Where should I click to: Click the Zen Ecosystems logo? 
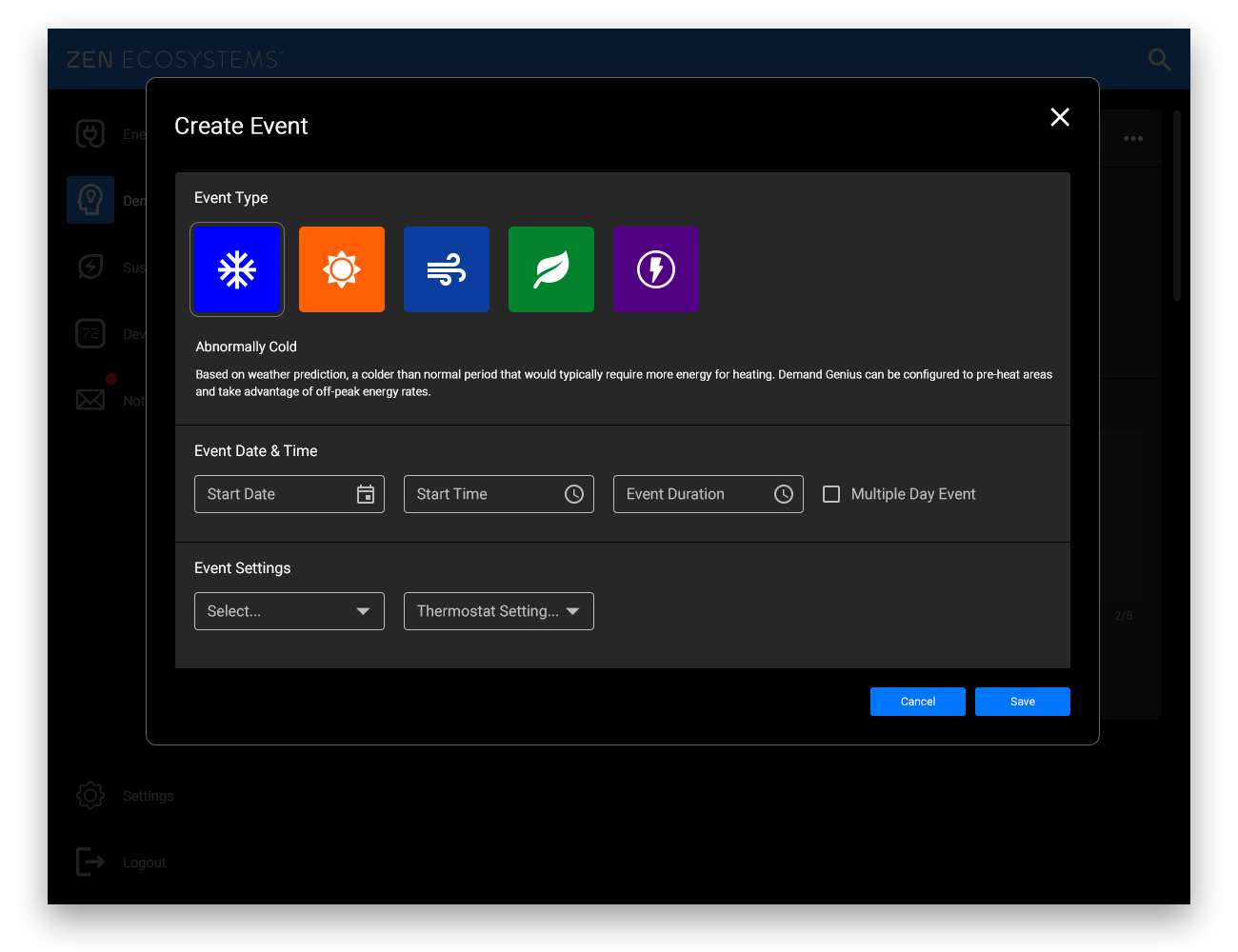(174, 60)
